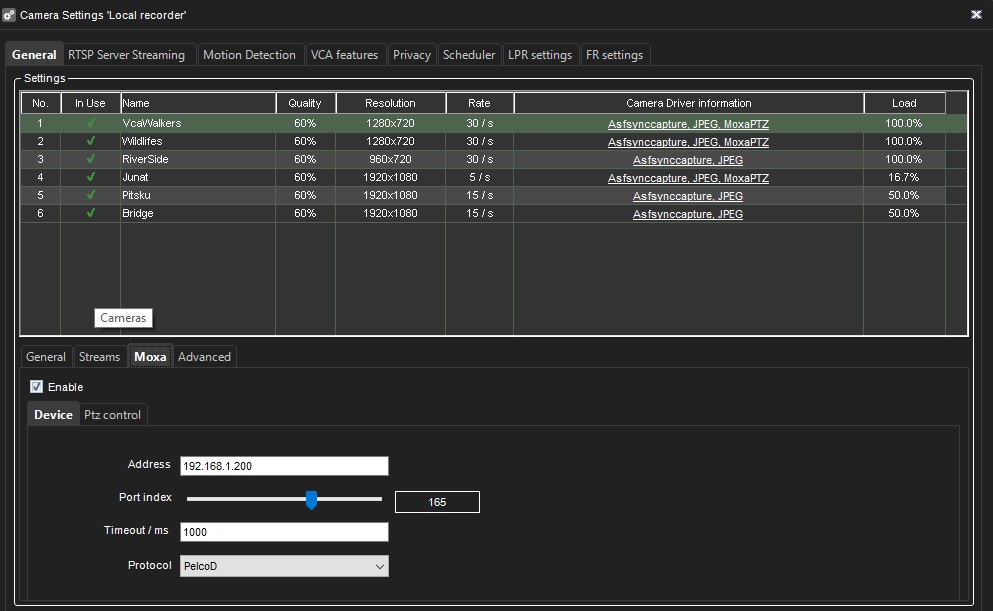This screenshot has height=611, width=993.
Task: Toggle In Use checkmark for Bridge camera
Action: 90,214
